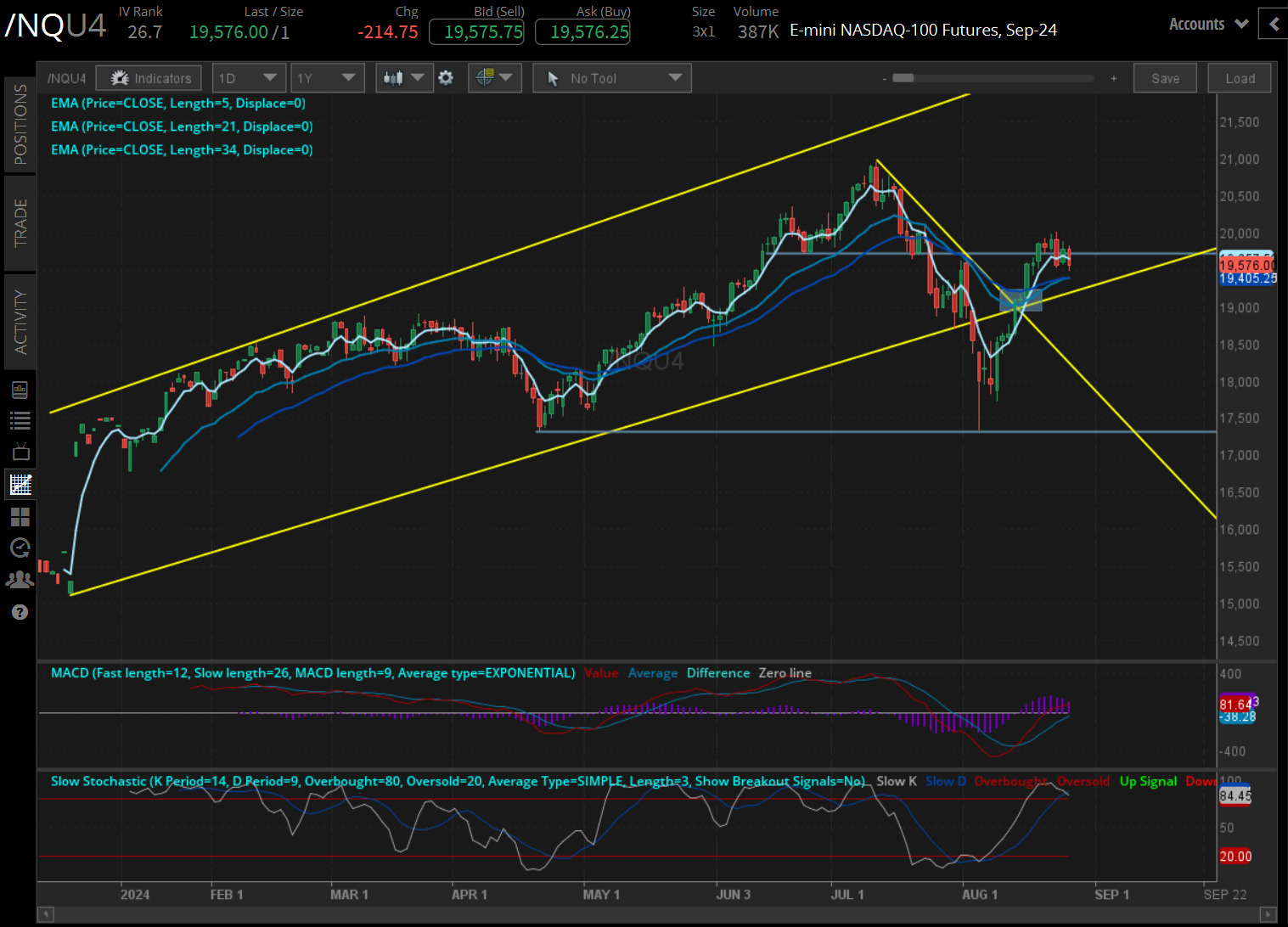Click the -214.75 change value
This screenshot has height=927, width=1288.
388,32
